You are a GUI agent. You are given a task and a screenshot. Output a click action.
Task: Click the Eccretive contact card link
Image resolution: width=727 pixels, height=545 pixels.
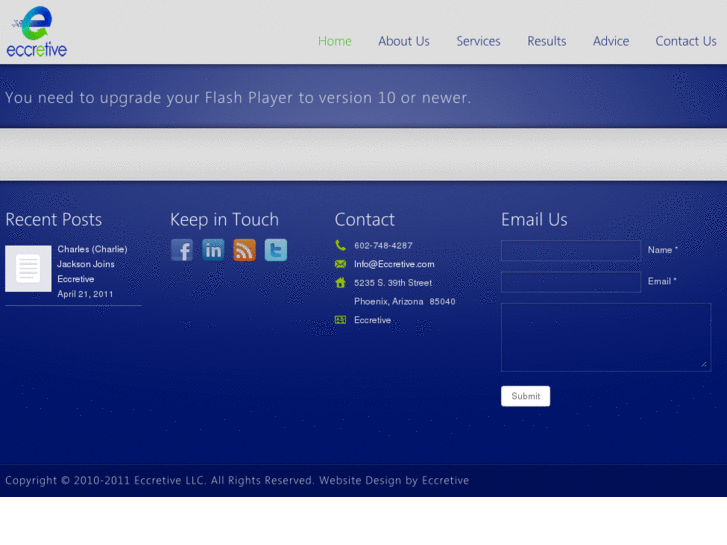[x=372, y=320]
